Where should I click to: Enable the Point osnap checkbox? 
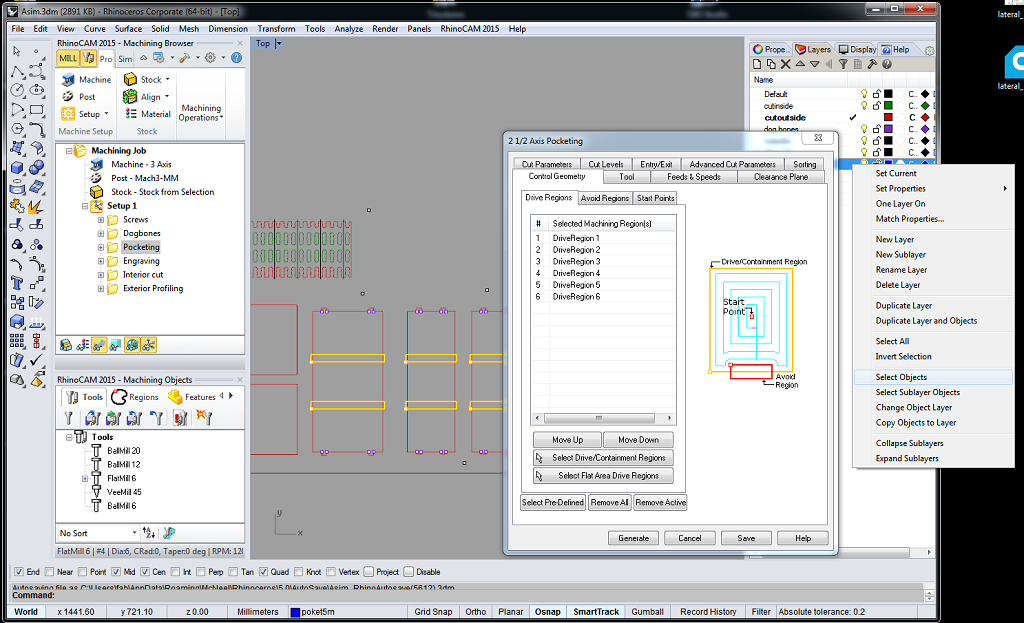[x=82, y=572]
